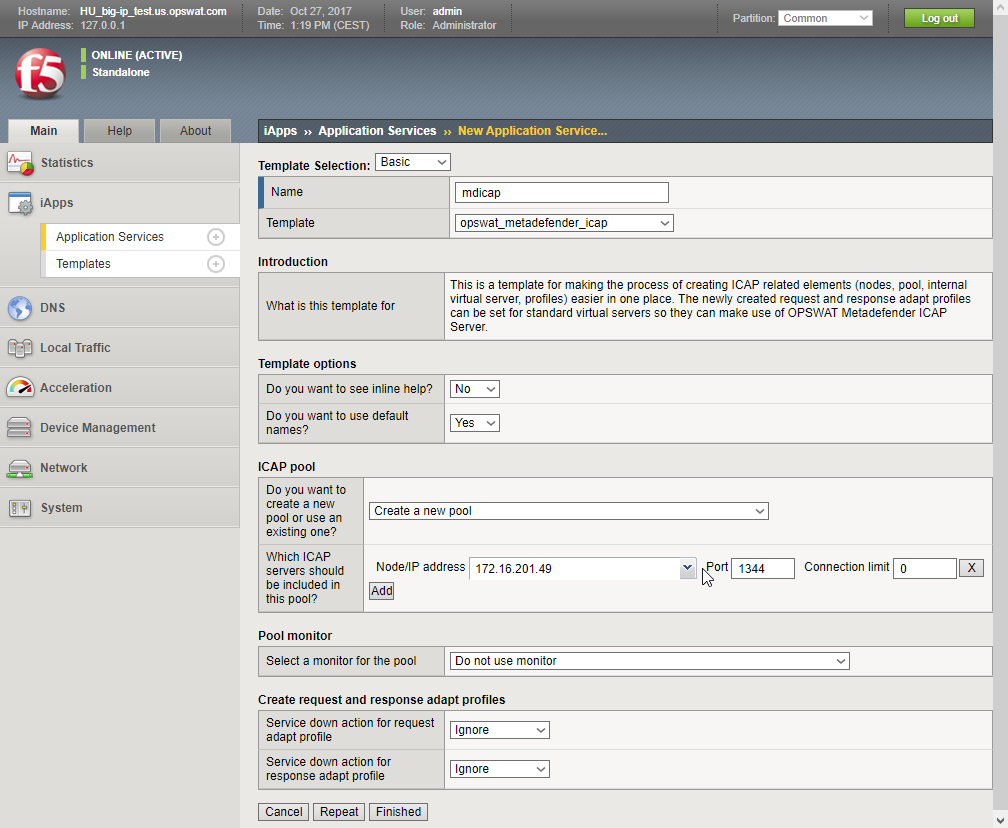Switch to the Help tab
This screenshot has height=828, width=1008.
coord(120,131)
